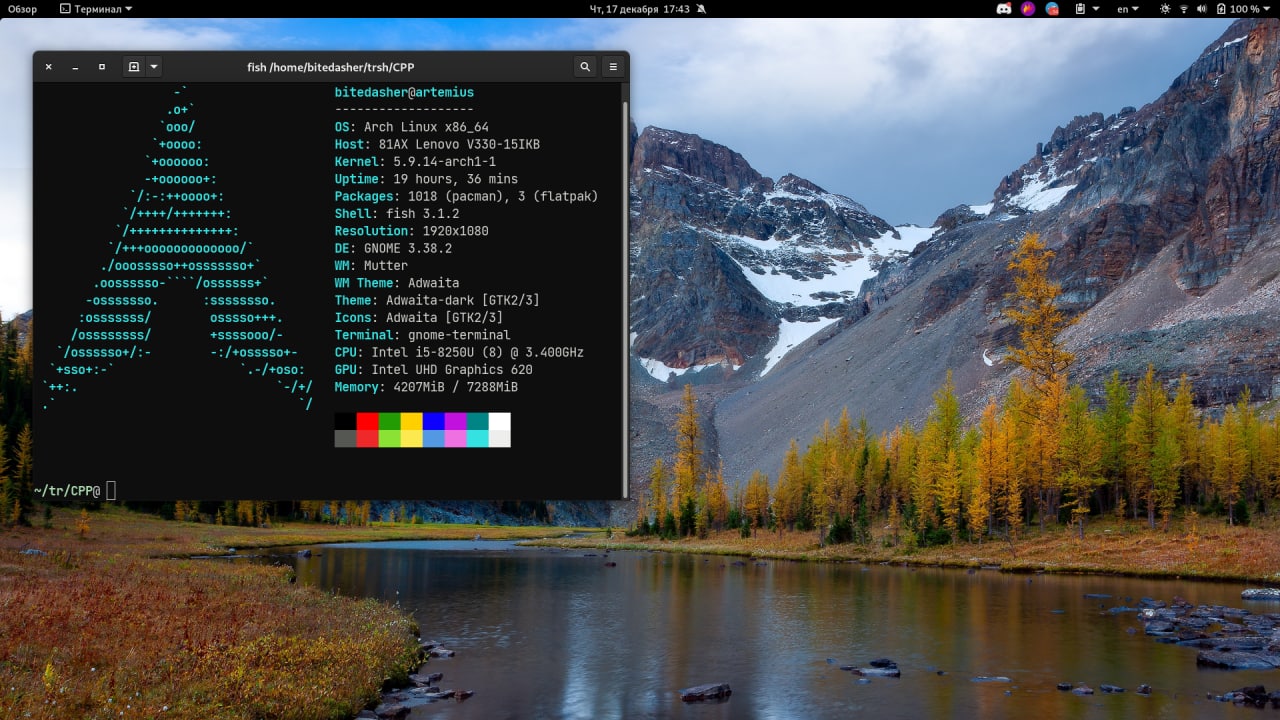Click the DE: GNOME 3.38.2 line
Image resolution: width=1280 pixels, height=720 pixels.
[393, 248]
